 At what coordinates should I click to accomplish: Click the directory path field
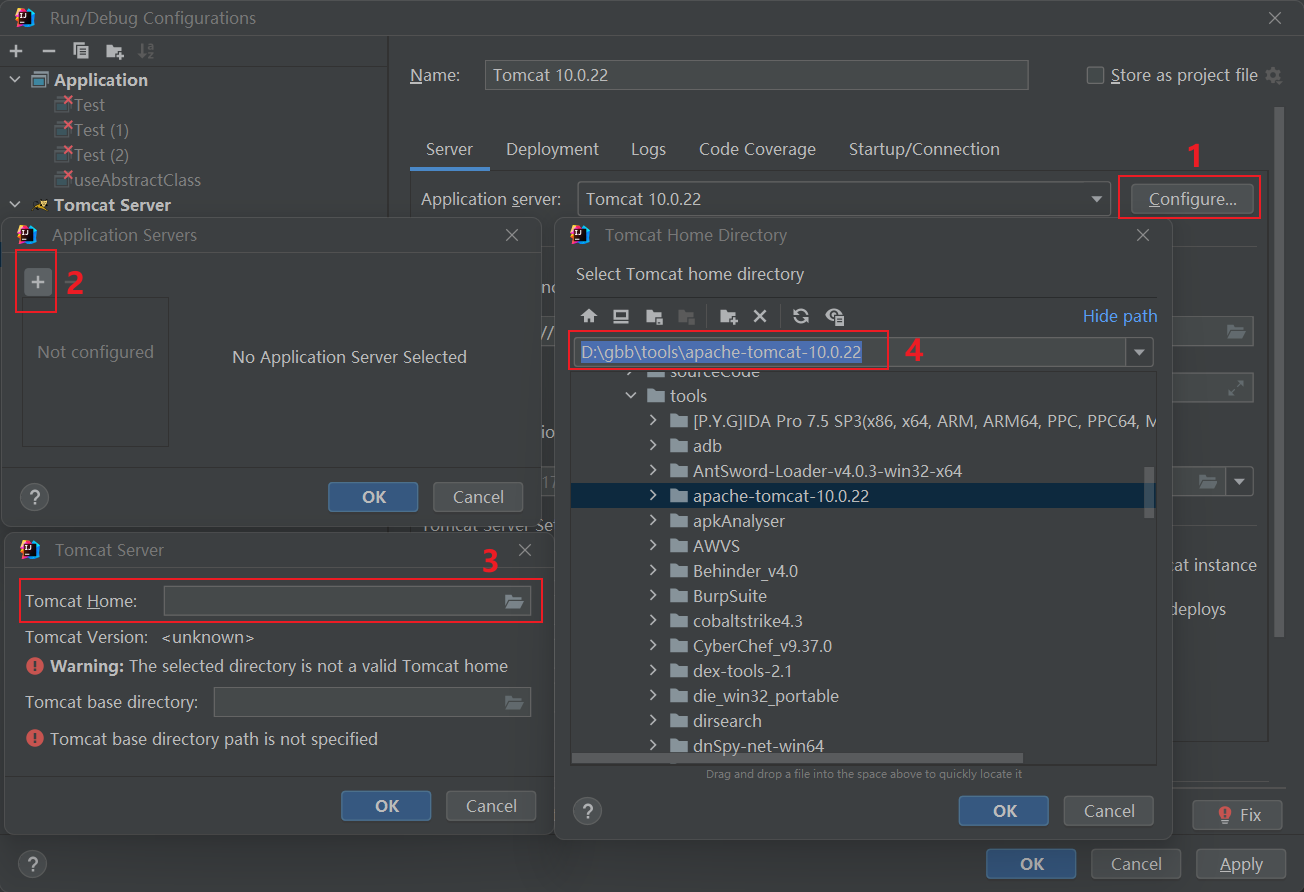tap(850, 352)
